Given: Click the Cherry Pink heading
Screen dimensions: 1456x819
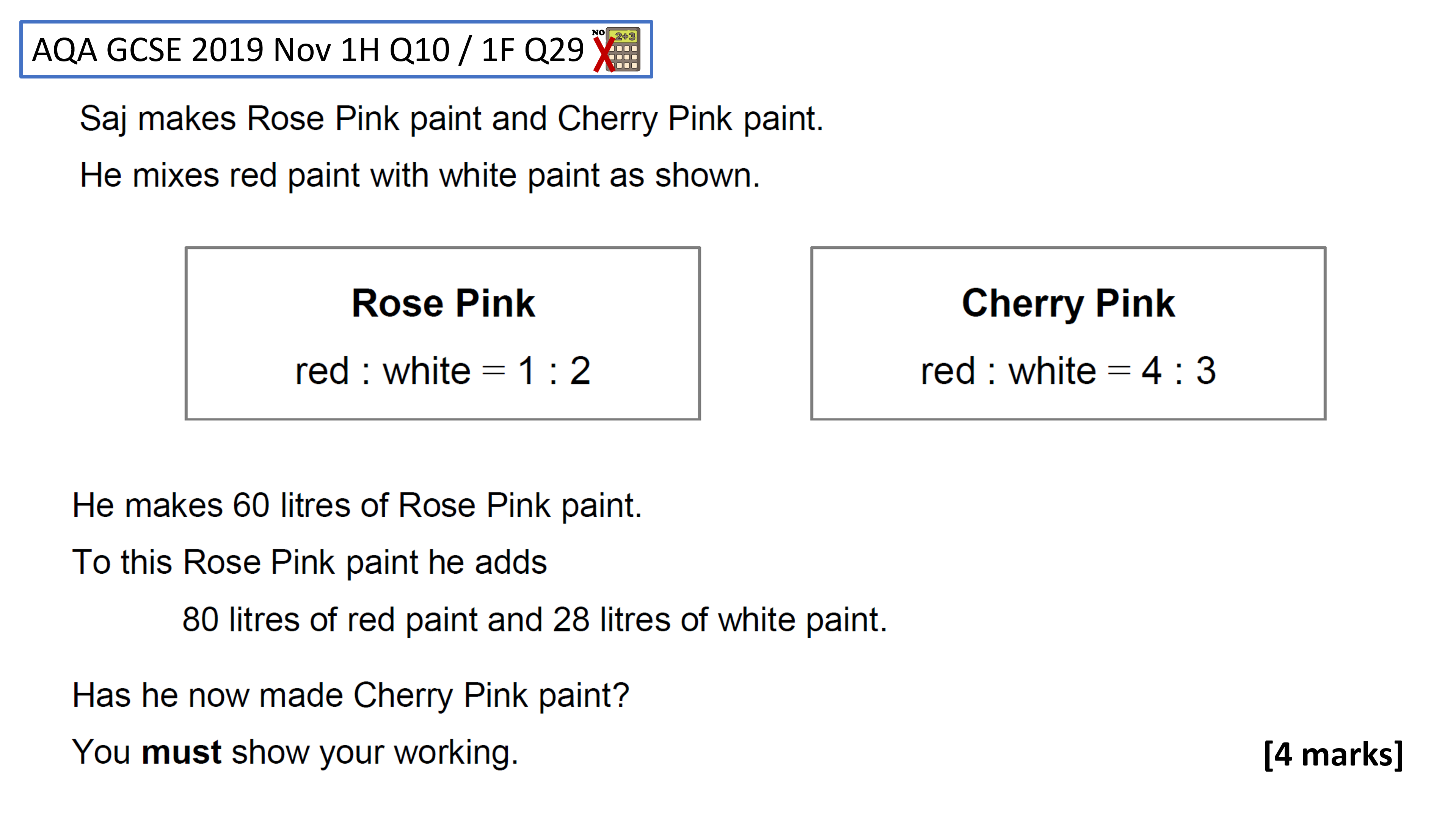Looking at the screenshot, I should coord(1068,303).
